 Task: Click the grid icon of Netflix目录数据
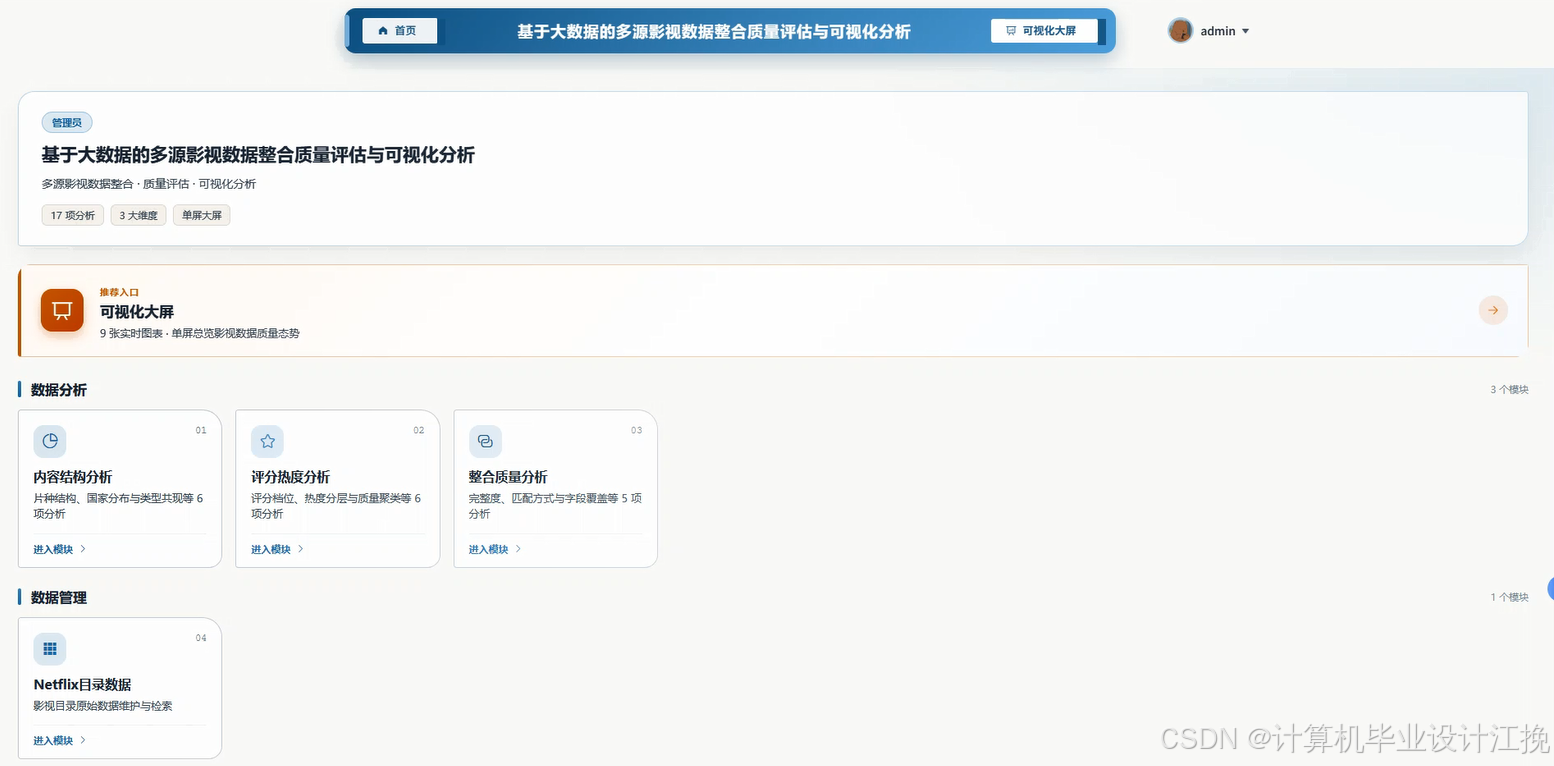pos(50,649)
